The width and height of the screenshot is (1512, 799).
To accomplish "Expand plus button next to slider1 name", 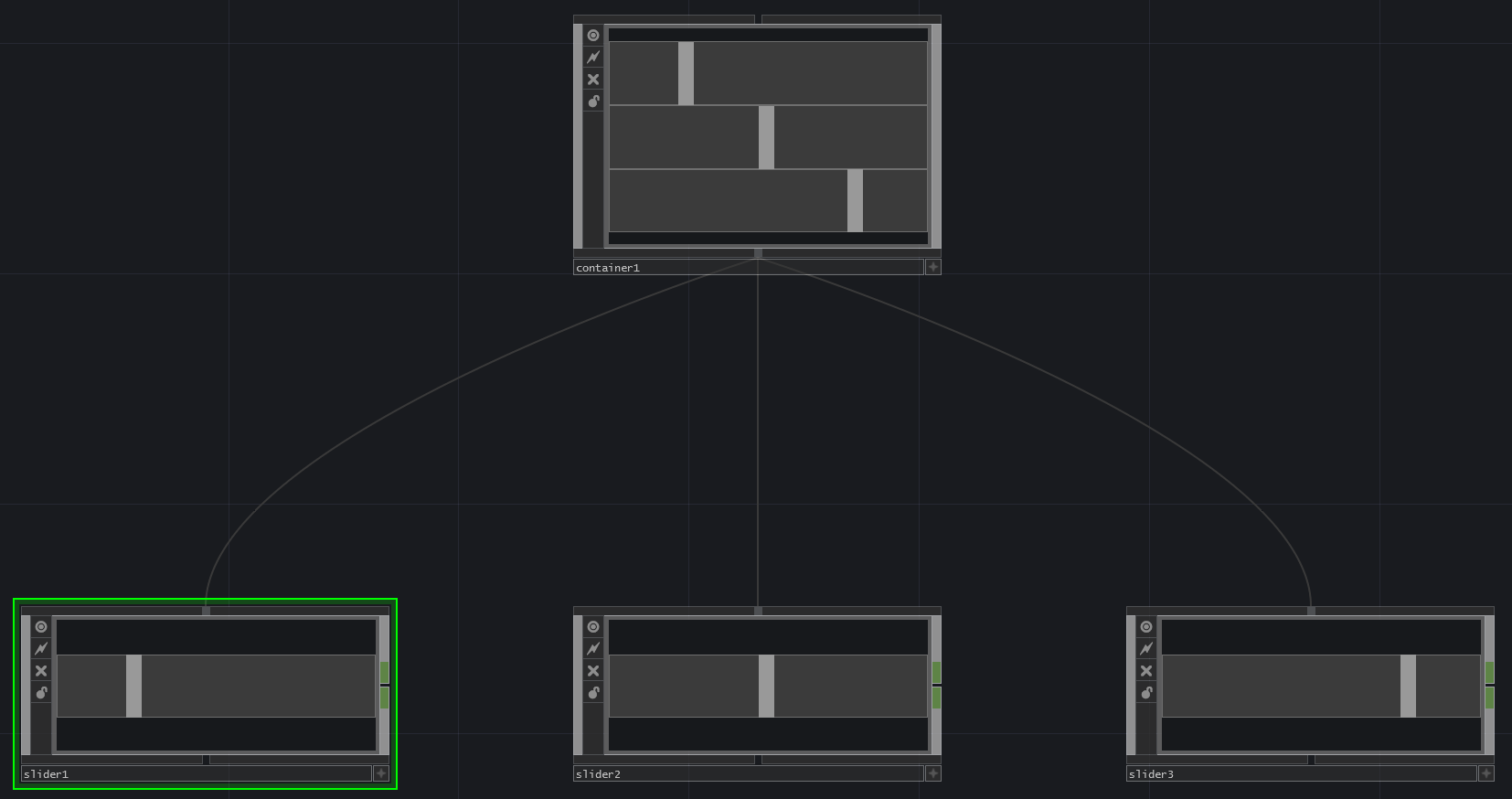I will (x=381, y=773).
